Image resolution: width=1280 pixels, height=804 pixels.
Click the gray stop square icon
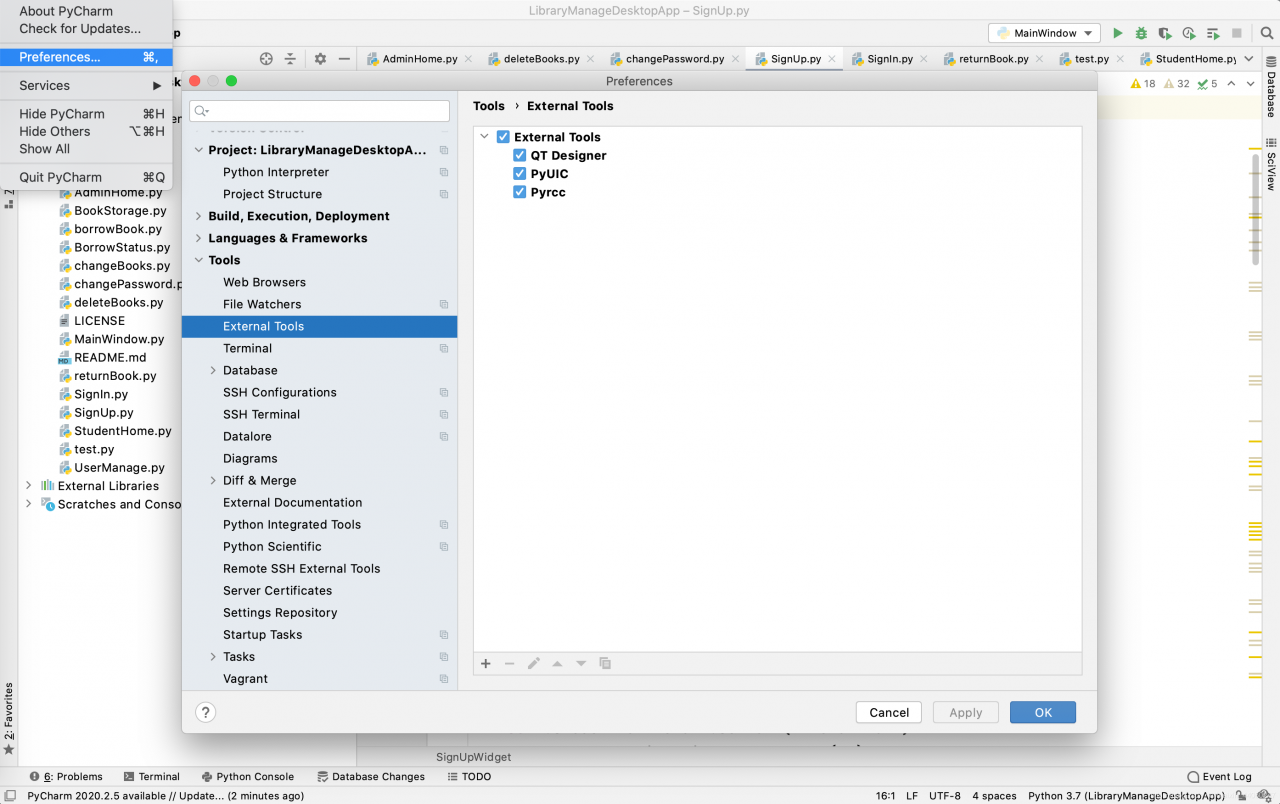(x=1237, y=33)
